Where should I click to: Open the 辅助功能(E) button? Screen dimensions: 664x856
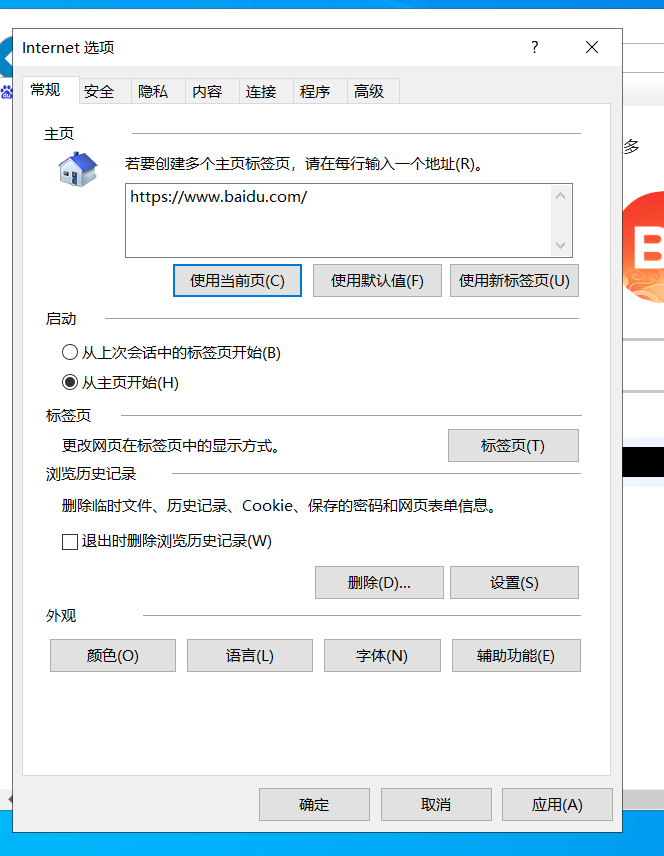tap(516, 655)
